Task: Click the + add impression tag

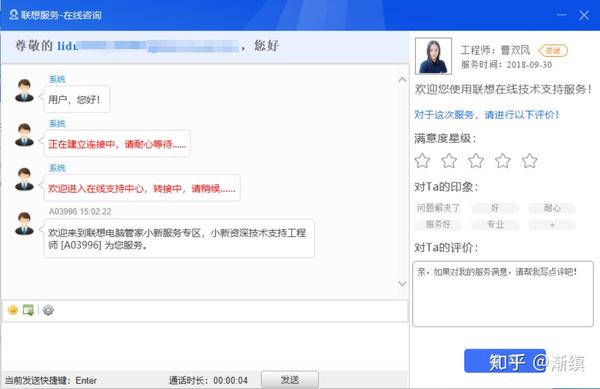Action: [552, 225]
